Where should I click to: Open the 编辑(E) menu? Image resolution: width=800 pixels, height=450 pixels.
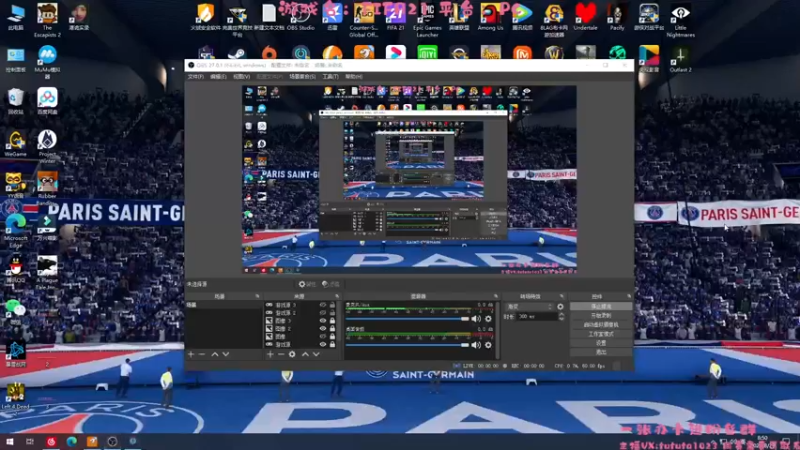[218, 77]
